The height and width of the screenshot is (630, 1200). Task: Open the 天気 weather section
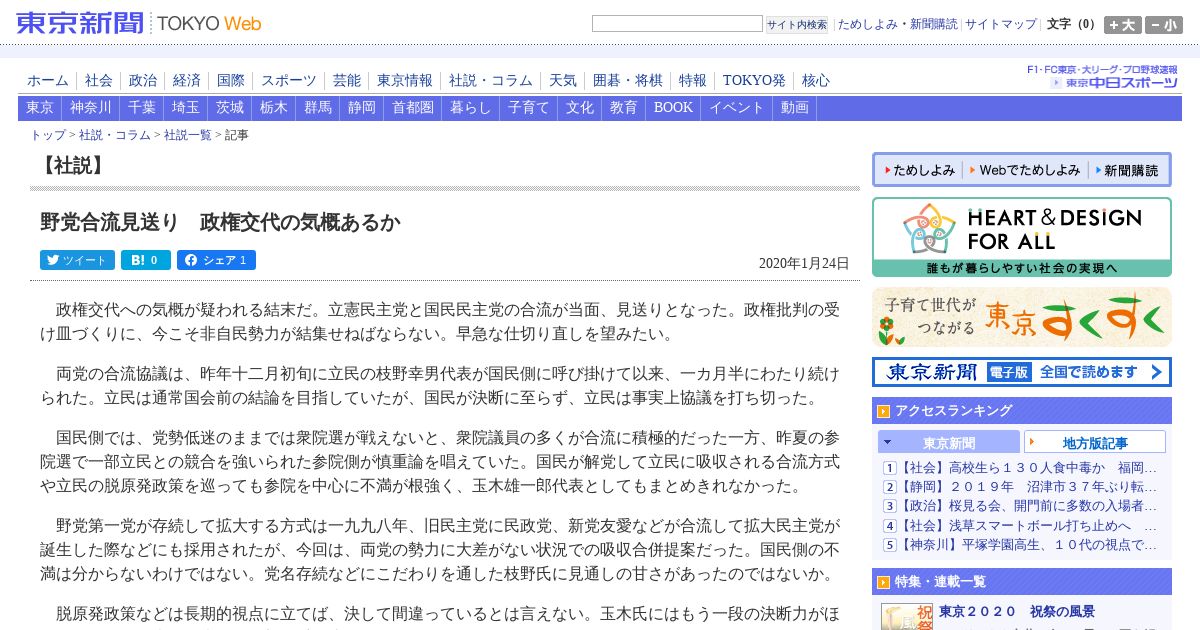563,80
